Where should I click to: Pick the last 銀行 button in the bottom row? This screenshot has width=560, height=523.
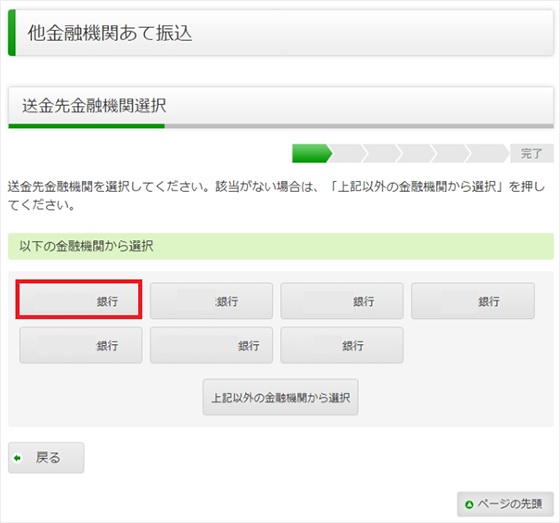click(x=342, y=345)
